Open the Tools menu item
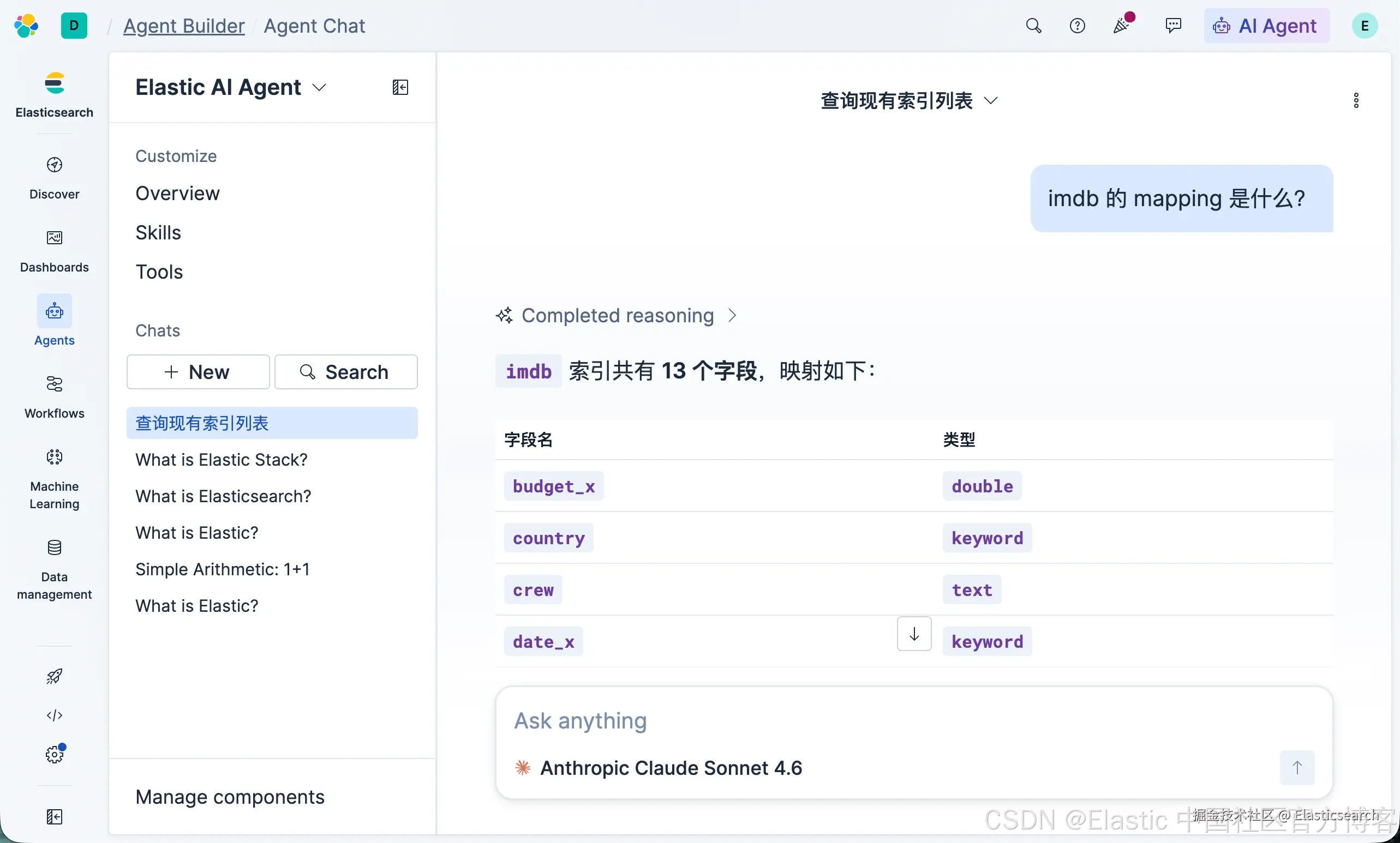1400x843 pixels. pos(159,272)
